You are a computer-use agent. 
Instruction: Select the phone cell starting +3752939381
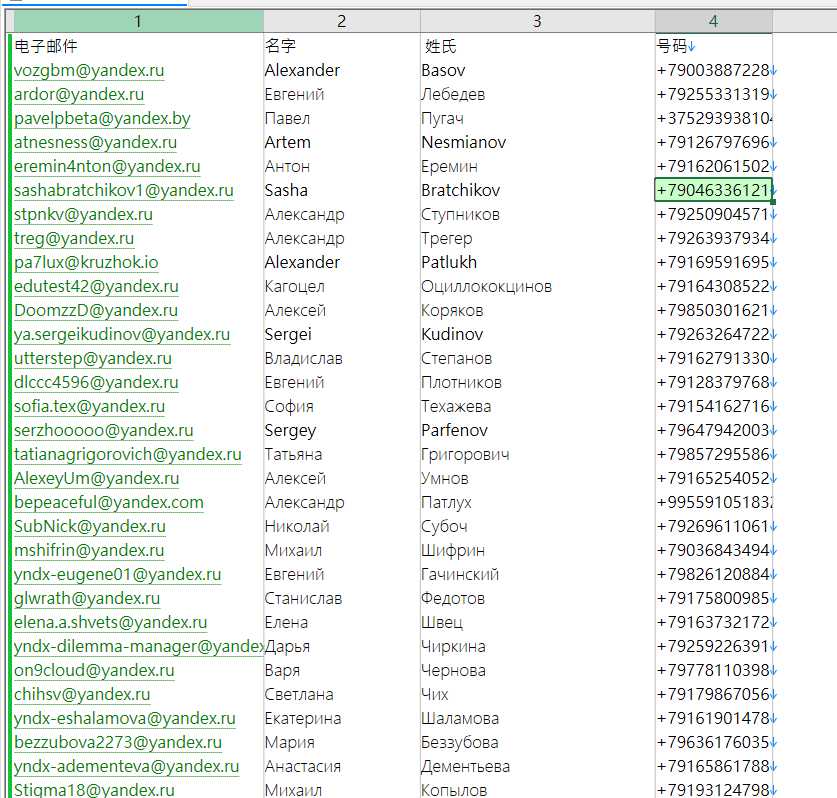(713, 118)
